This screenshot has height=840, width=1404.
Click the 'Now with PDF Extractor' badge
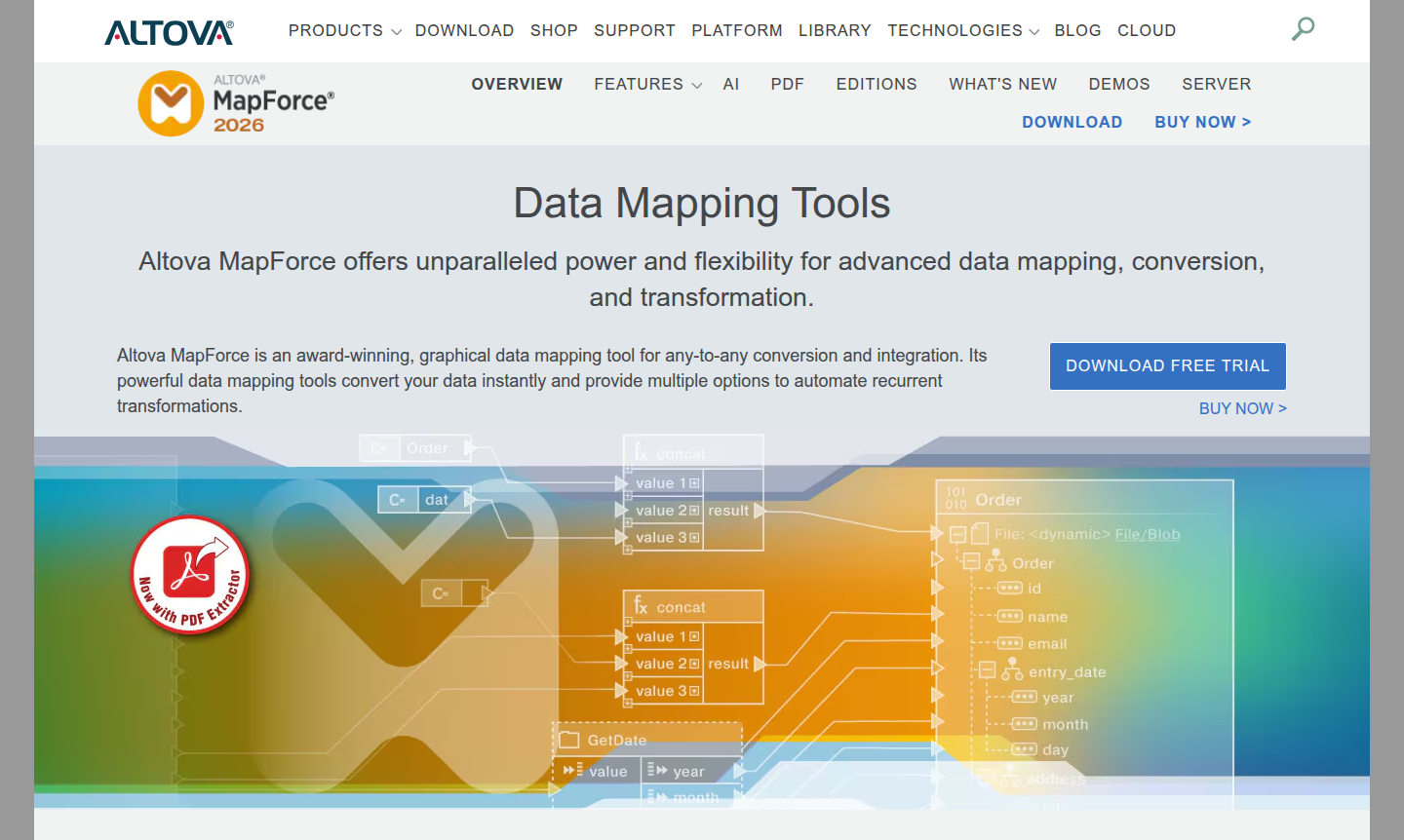(190, 575)
